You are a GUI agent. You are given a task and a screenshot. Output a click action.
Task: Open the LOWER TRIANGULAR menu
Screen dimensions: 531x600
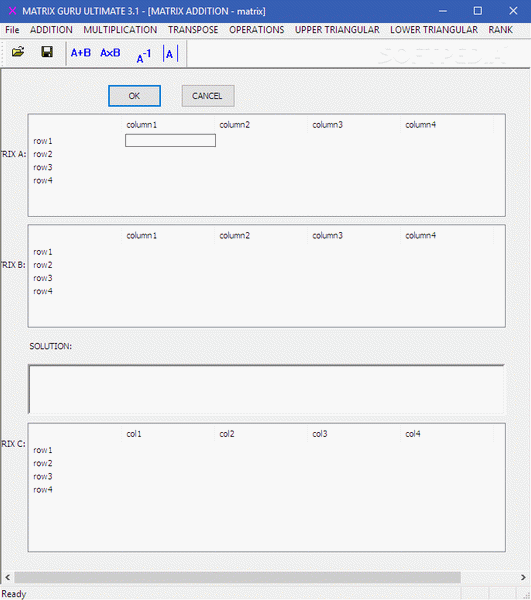tap(434, 30)
